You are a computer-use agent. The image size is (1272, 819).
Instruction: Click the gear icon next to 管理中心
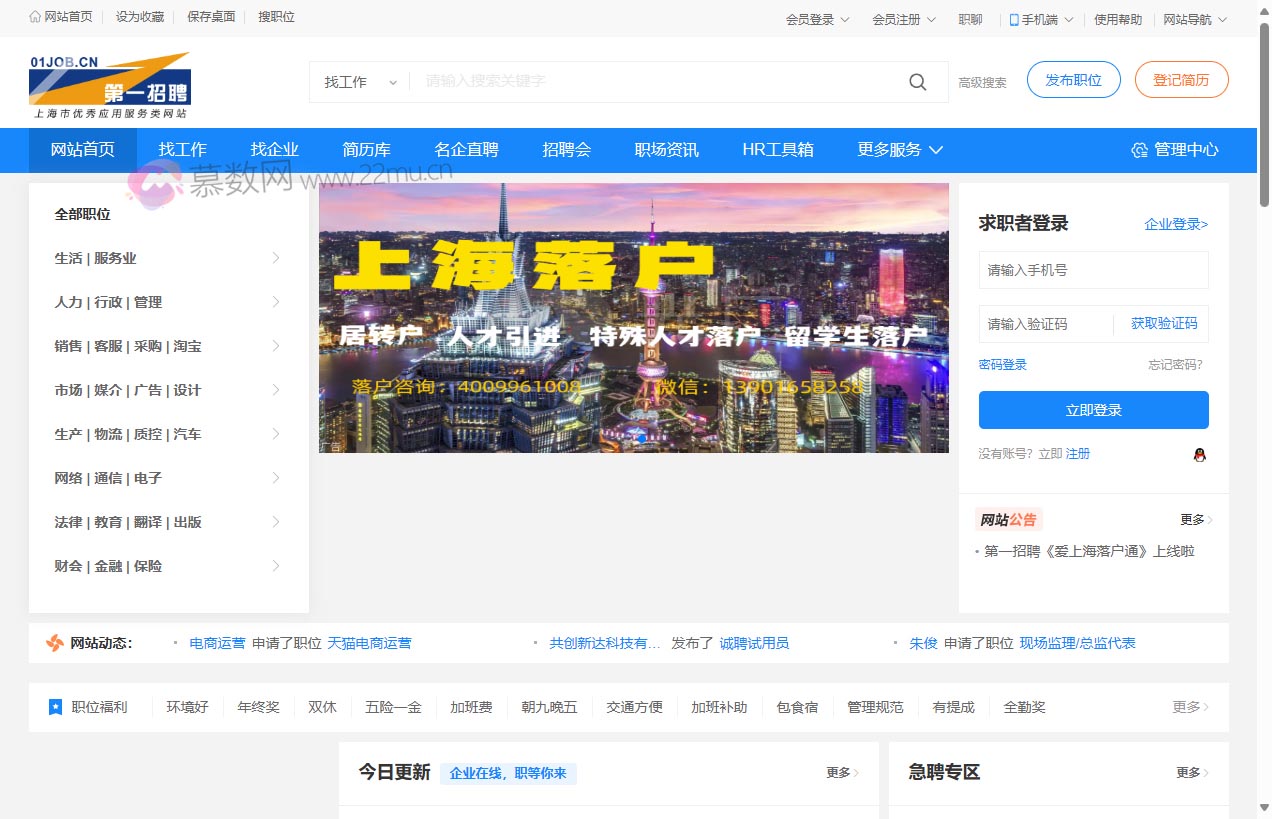click(1139, 150)
